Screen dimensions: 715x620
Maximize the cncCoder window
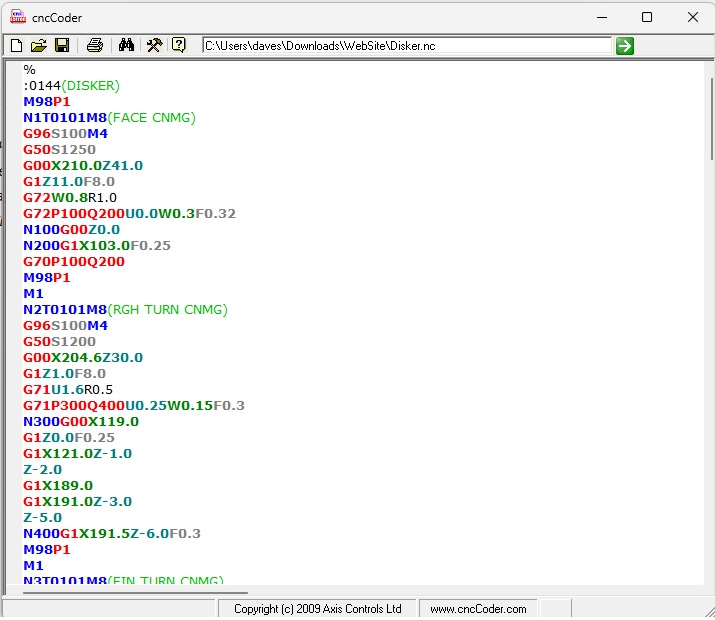pos(646,17)
